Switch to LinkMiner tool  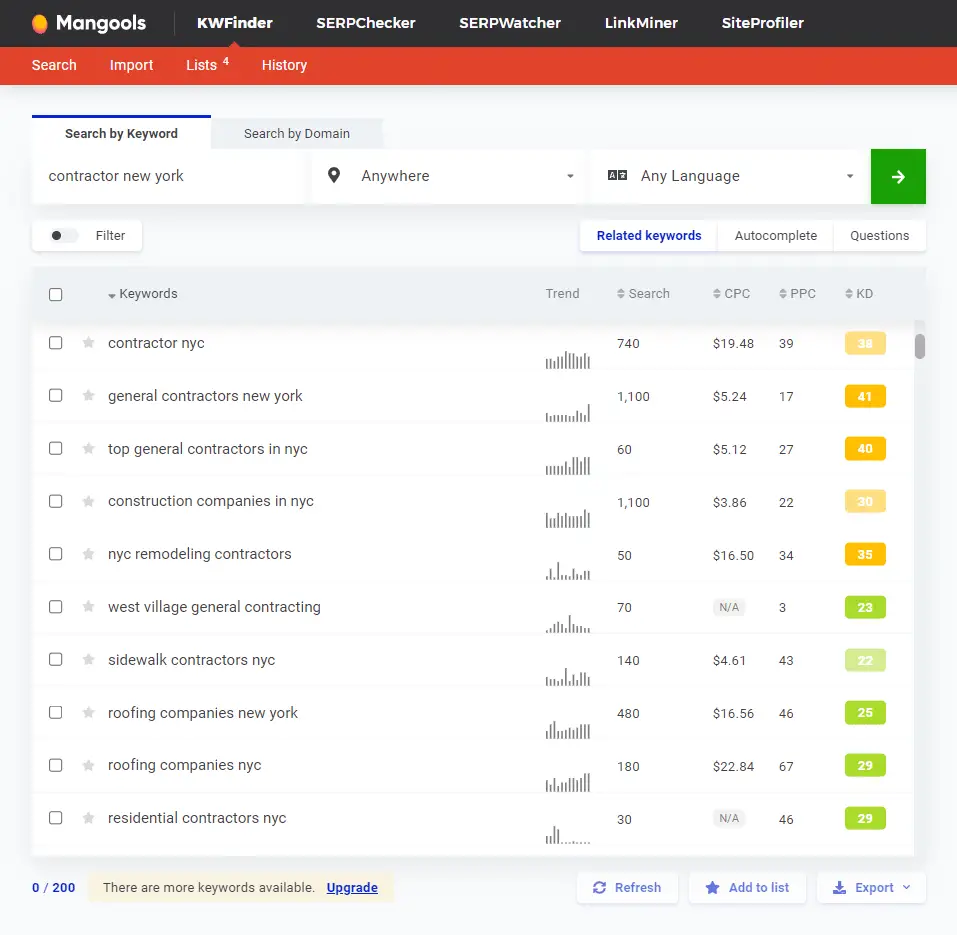(x=641, y=23)
